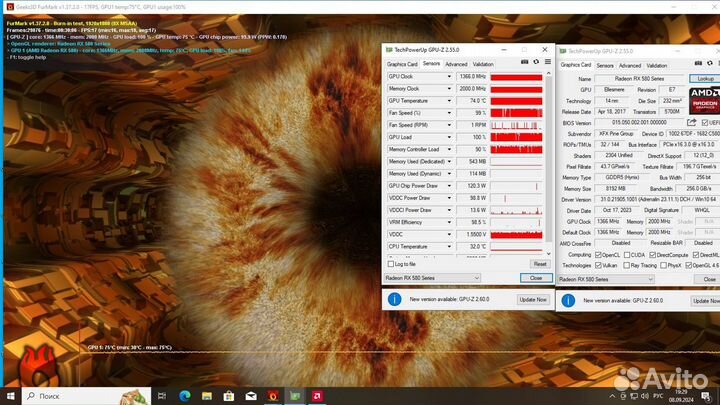Image resolution: width=720 pixels, height=405 pixels.
Task: Click the GPU Temperature red graph bar
Action: pyautogui.click(x=516, y=101)
